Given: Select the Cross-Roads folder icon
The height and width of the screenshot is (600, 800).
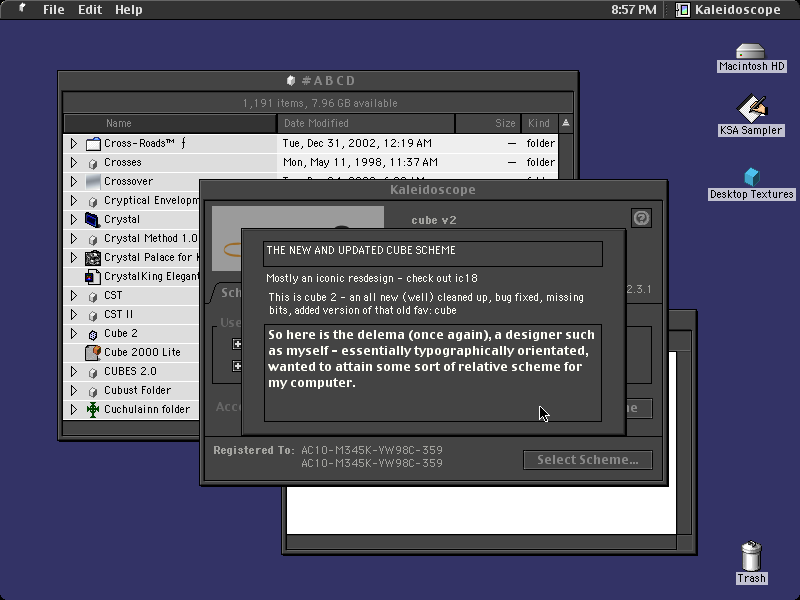Looking at the screenshot, I should pos(93,144).
